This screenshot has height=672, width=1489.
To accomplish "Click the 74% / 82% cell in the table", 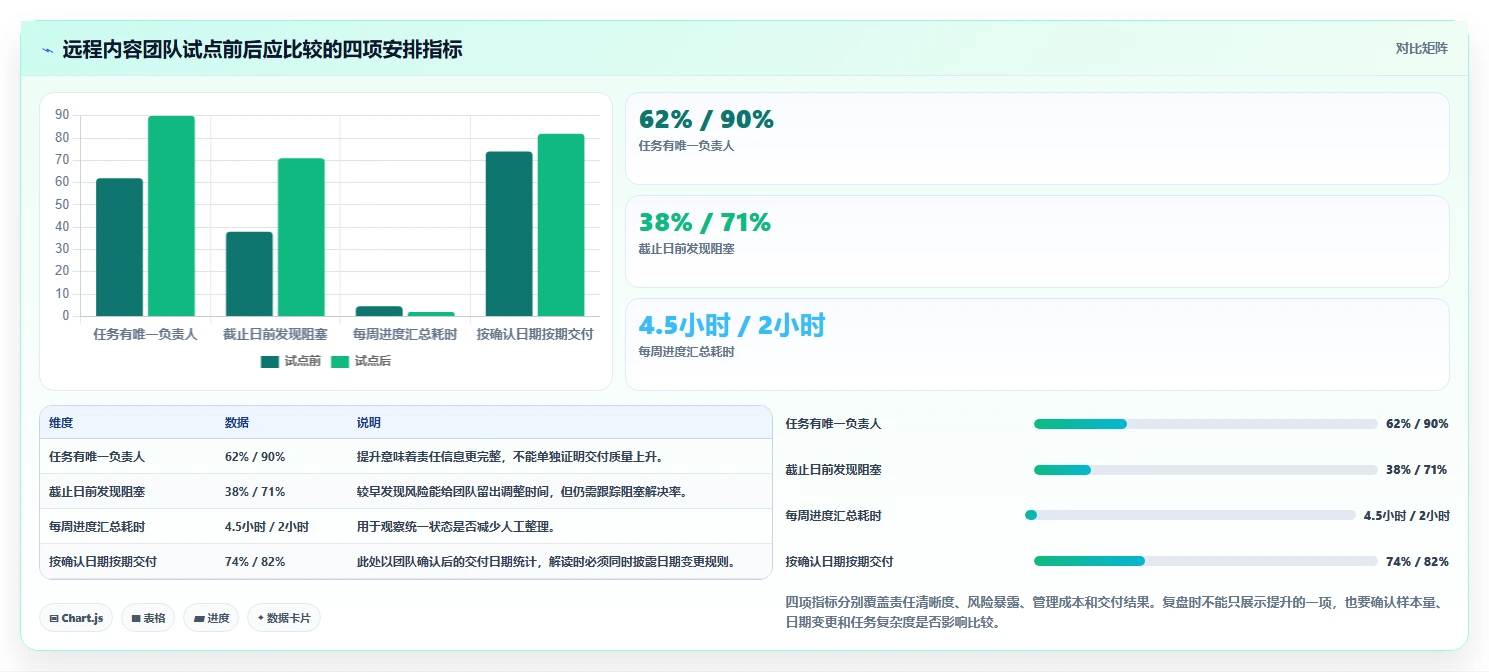I will (255, 562).
